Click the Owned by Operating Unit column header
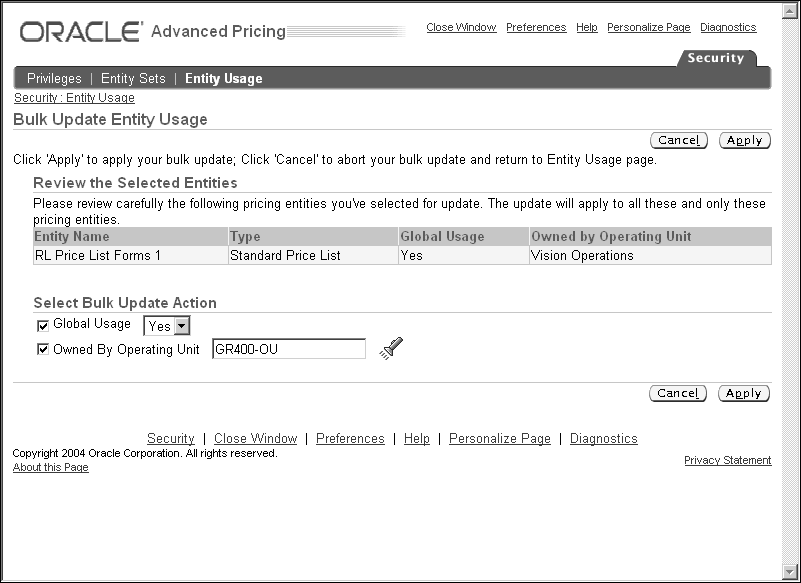Image resolution: width=801 pixels, height=583 pixels. 650,237
